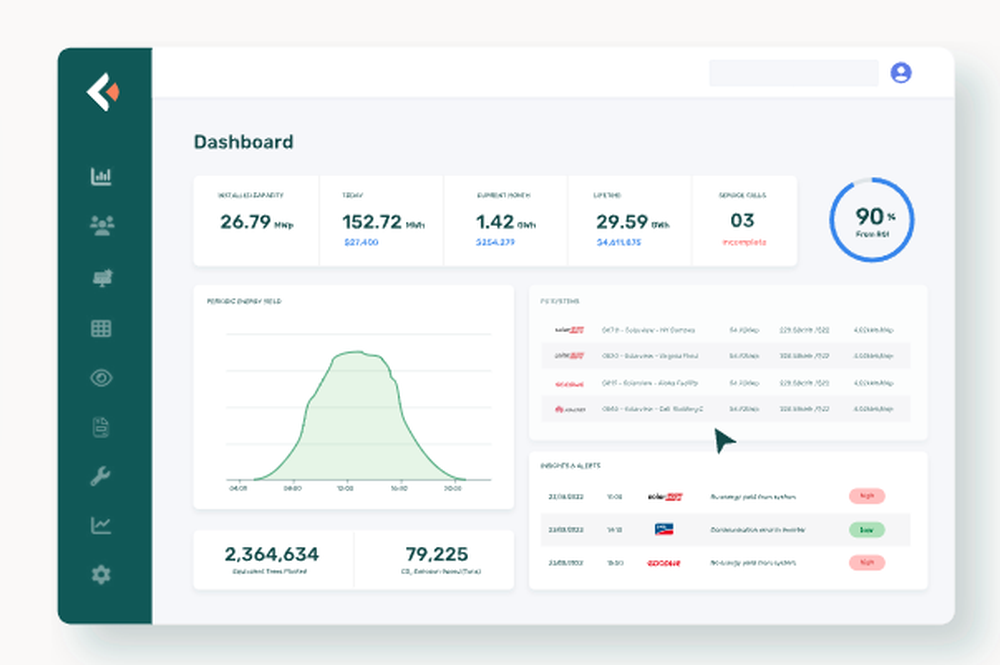Open the Solarview Alpha Facility system row

726,383
